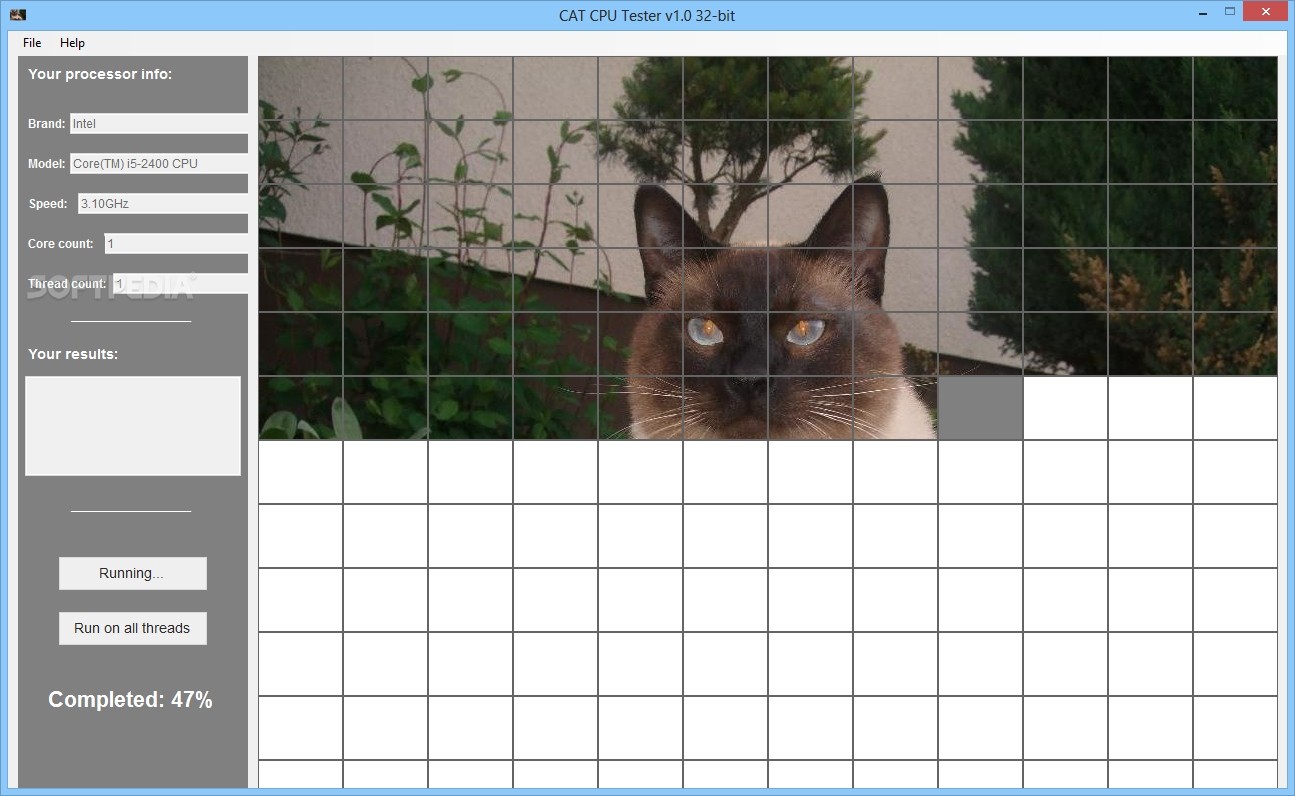This screenshot has width=1295, height=796.
Task: Click the gray in-progress tile in the grid
Action: [x=980, y=408]
